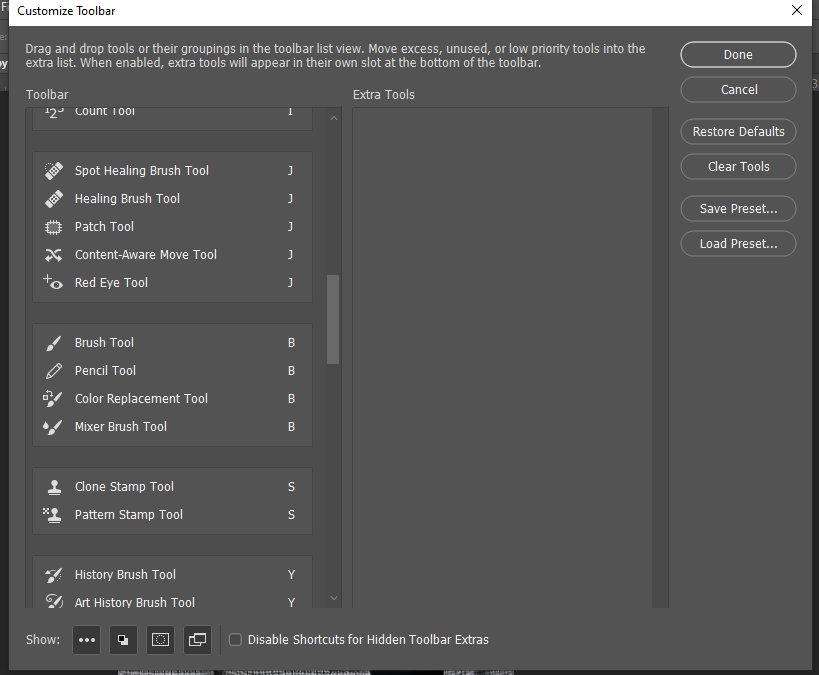This screenshot has width=819, height=675.
Task: Toggle the foreground/background color control visibility
Action: 123,640
